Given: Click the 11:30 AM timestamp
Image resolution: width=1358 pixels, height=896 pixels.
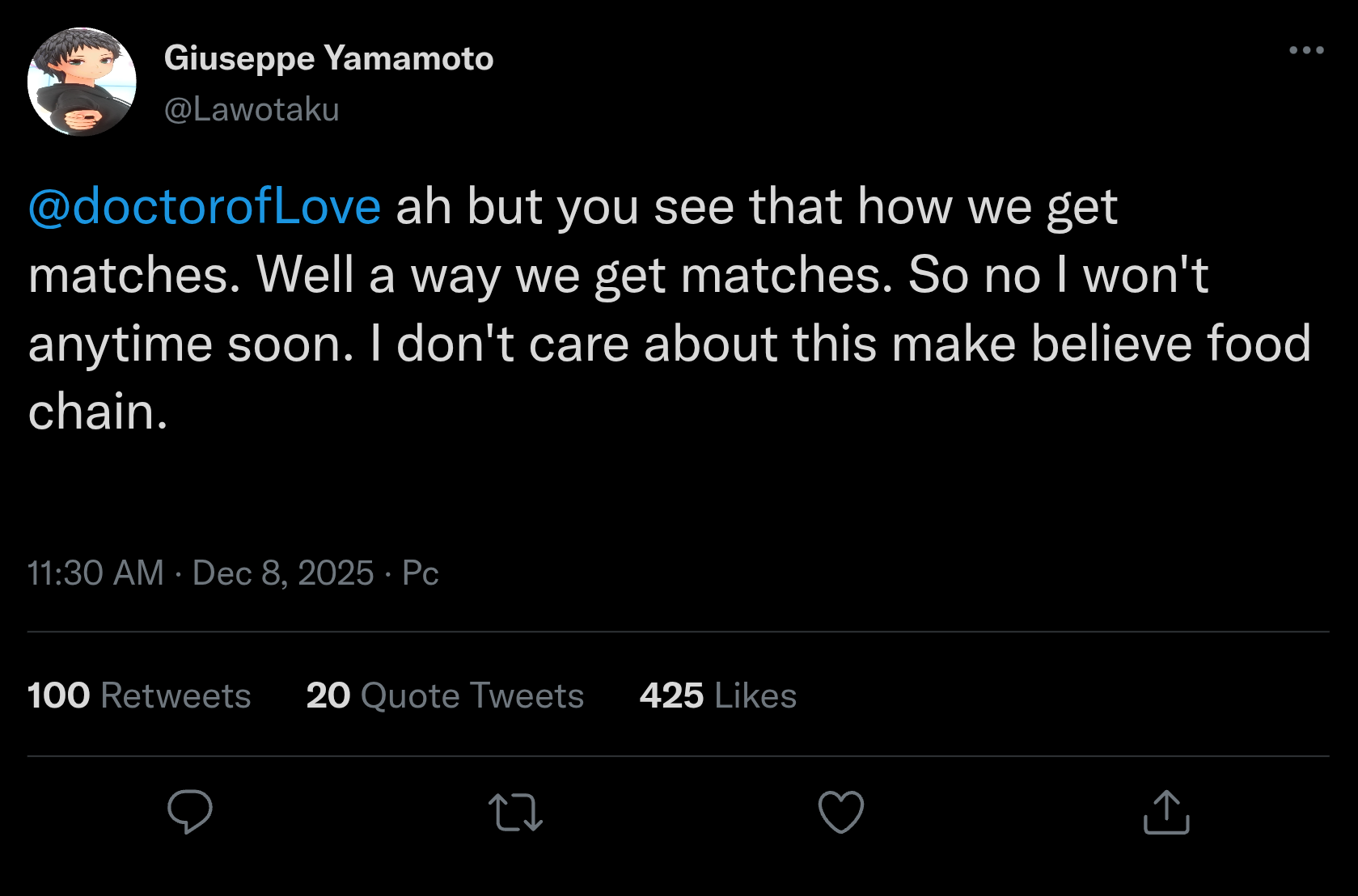Looking at the screenshot, I should click(95, 573).
